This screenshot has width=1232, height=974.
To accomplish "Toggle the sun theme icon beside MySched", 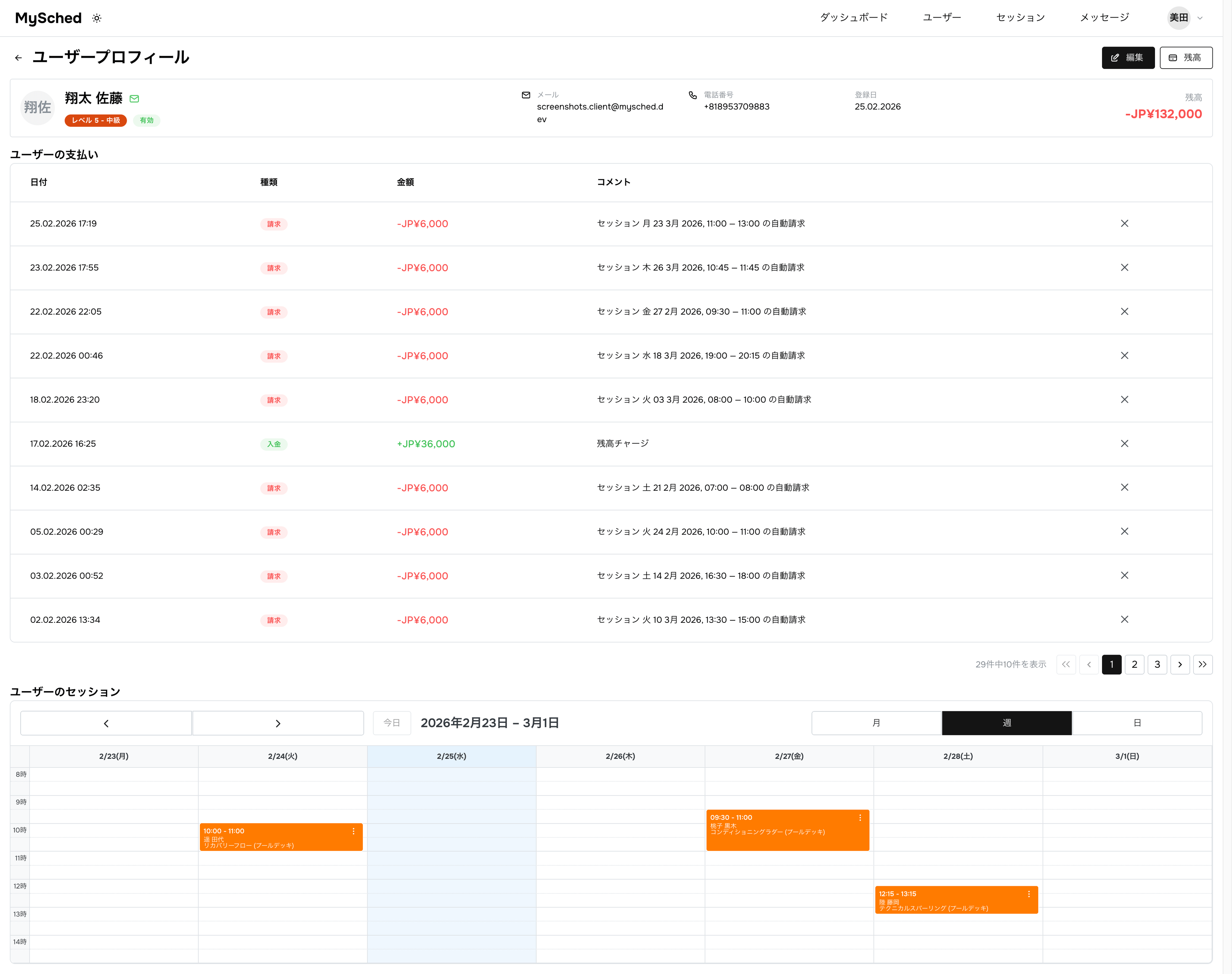I will [x=97, y=18].
